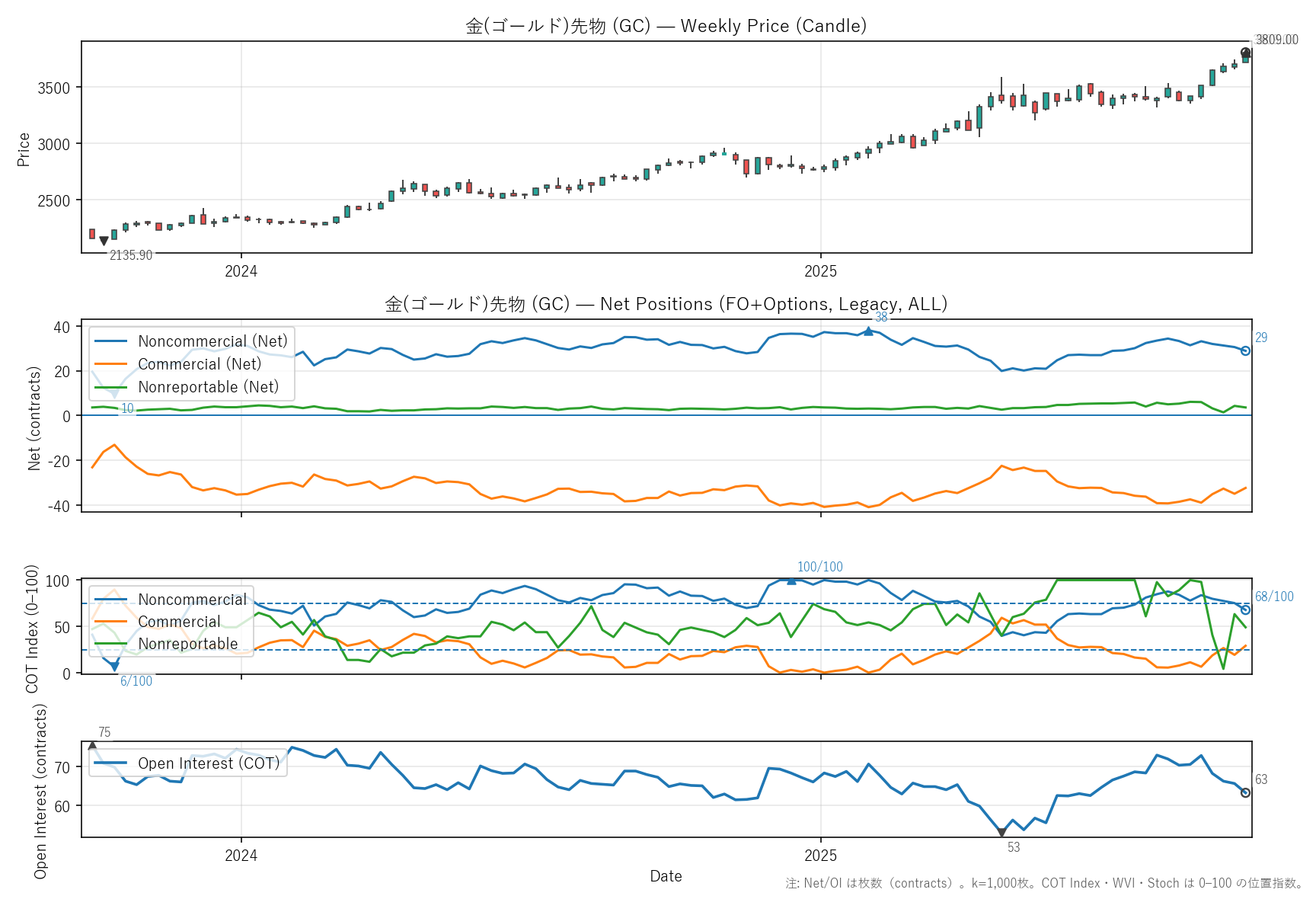Click the black low marker near 2135.90
This screenshot has width=1316, height=899.
pyautogui.click(x=104, y=242)
